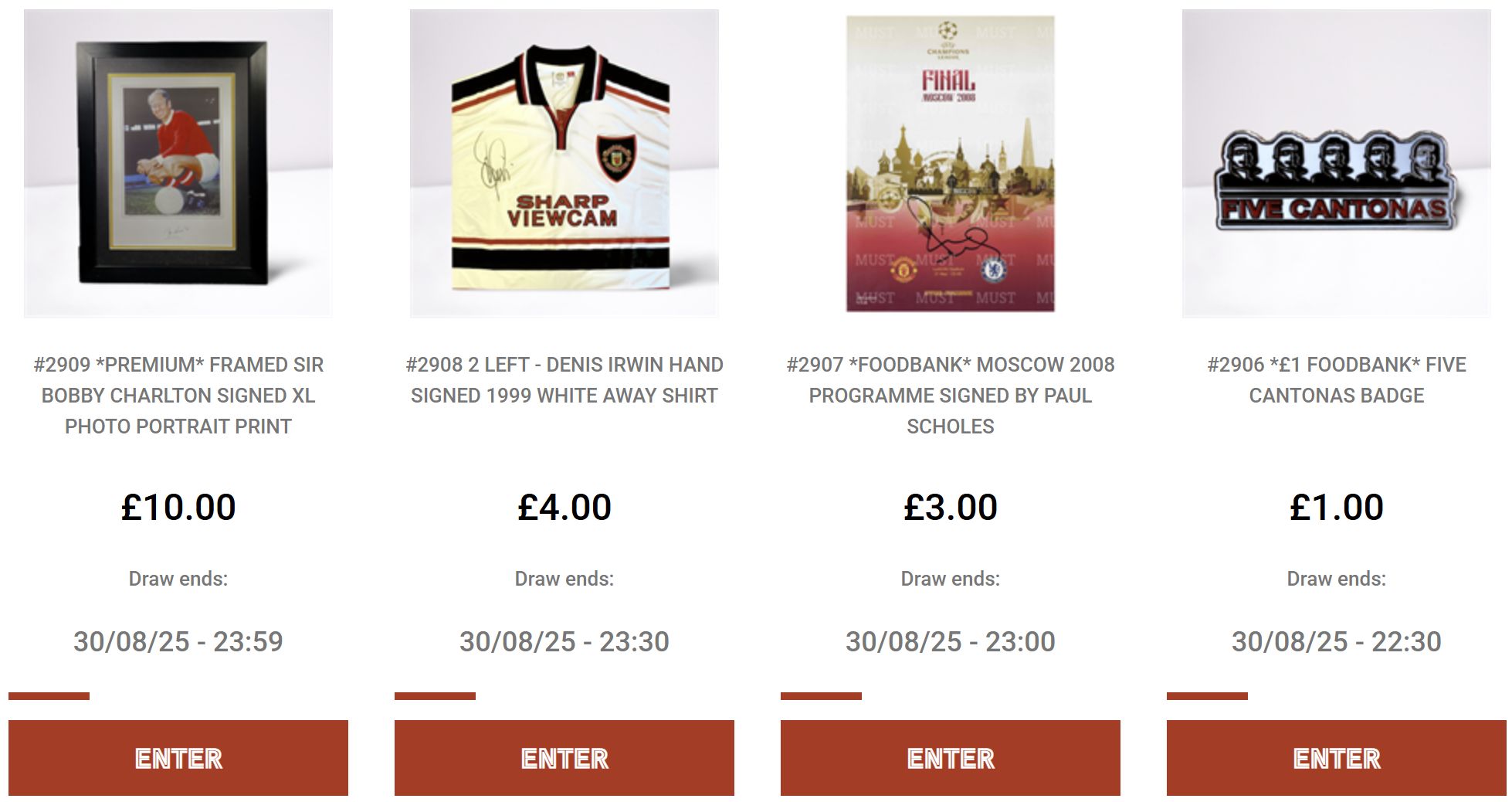Open the Denis Irwin white away shirt image

click(x=564, y=163)
